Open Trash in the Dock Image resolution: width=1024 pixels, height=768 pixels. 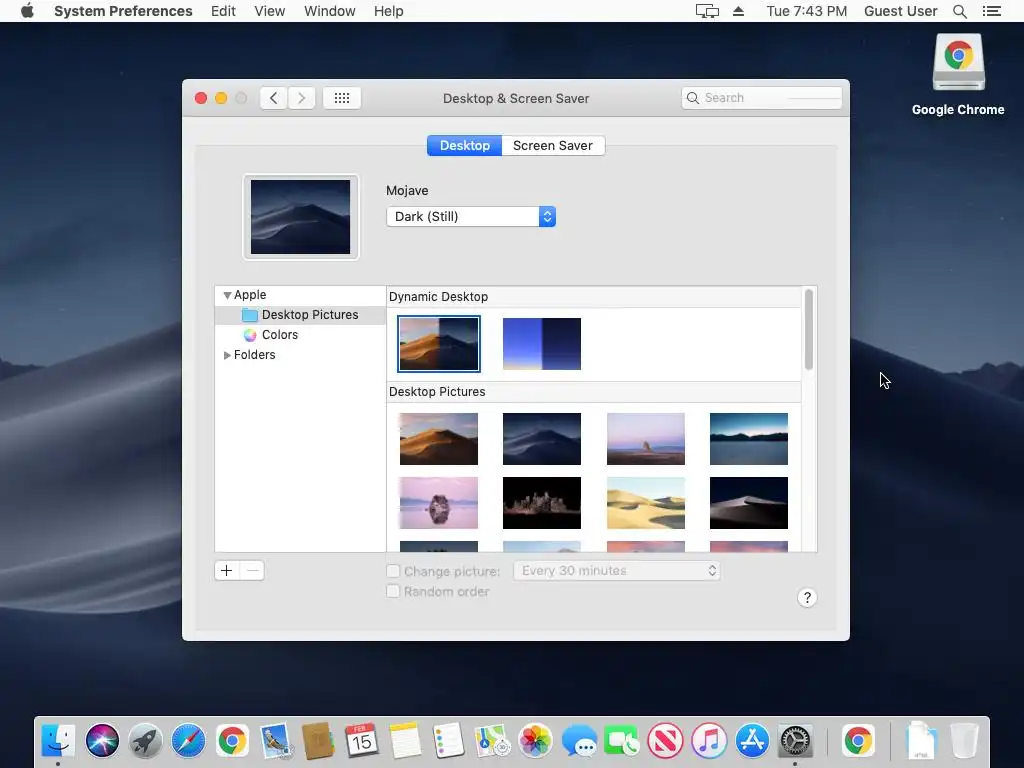point(964,741)
